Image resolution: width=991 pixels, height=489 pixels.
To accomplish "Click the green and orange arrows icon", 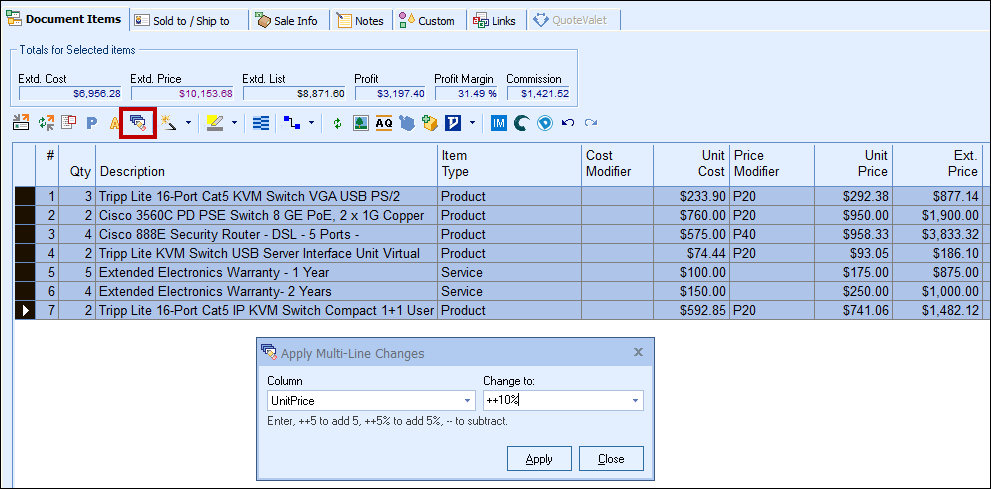I will (46, 123).
